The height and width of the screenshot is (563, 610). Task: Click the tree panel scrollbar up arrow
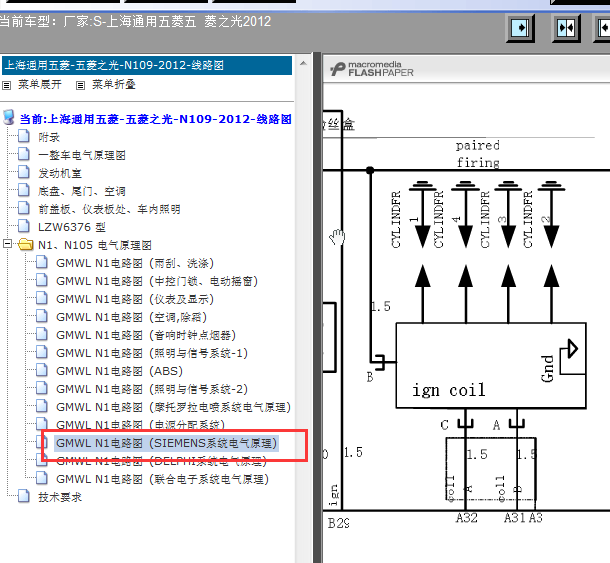tap(303, 63)
